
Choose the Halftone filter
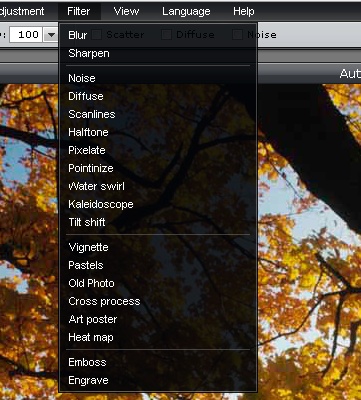(x=158, y=132)
